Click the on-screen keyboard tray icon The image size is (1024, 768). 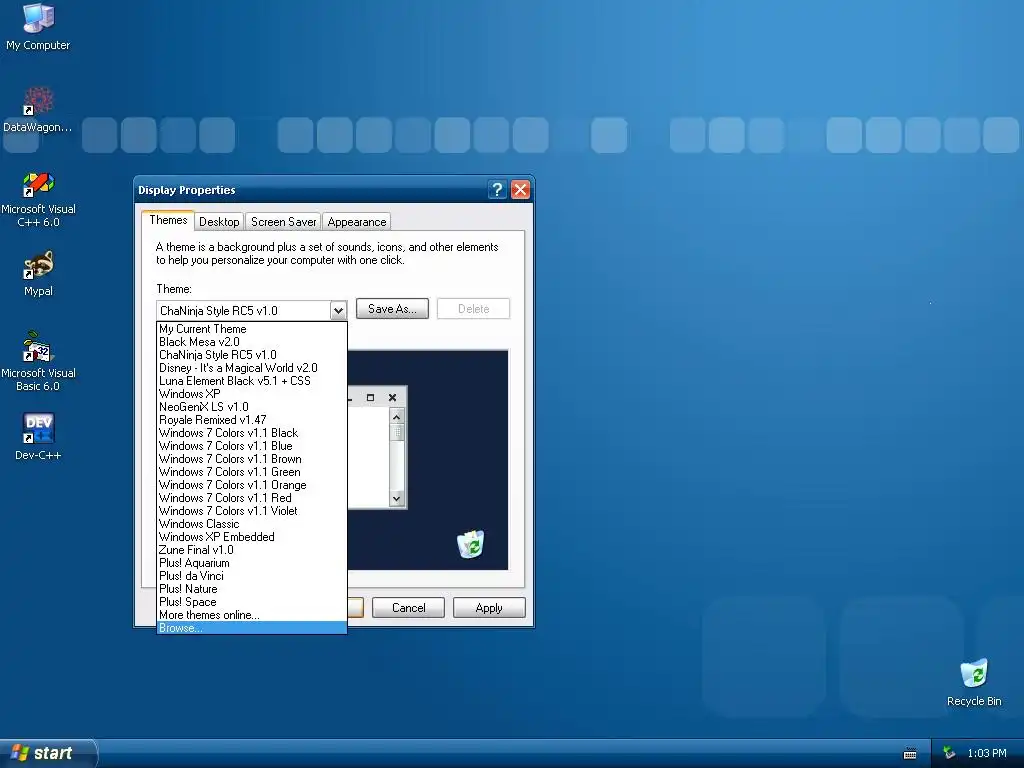tap(910, 754)
